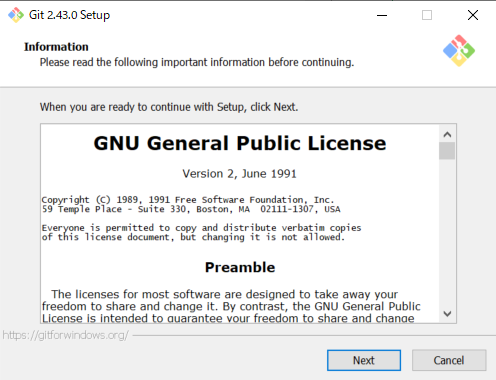Click the grayed maximize window button

pos(427,15)
